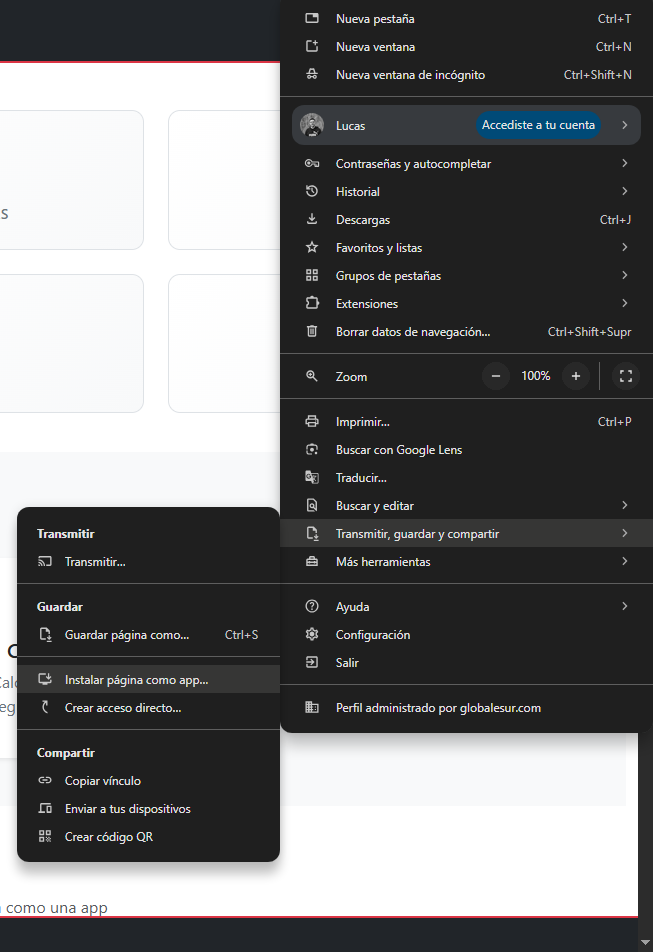Click the Transmitir cast icon
This screenshot has height=952, width=653.
pyautogui.click(x=45, y=562)
